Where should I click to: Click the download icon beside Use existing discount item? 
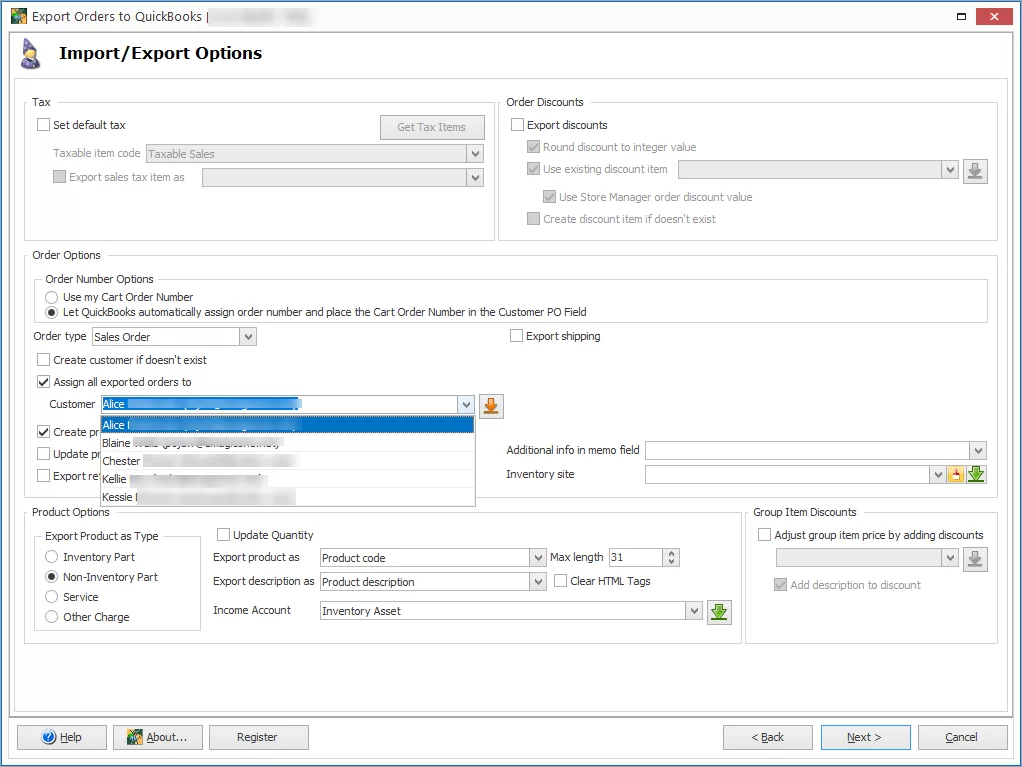[x=975, y=170]
